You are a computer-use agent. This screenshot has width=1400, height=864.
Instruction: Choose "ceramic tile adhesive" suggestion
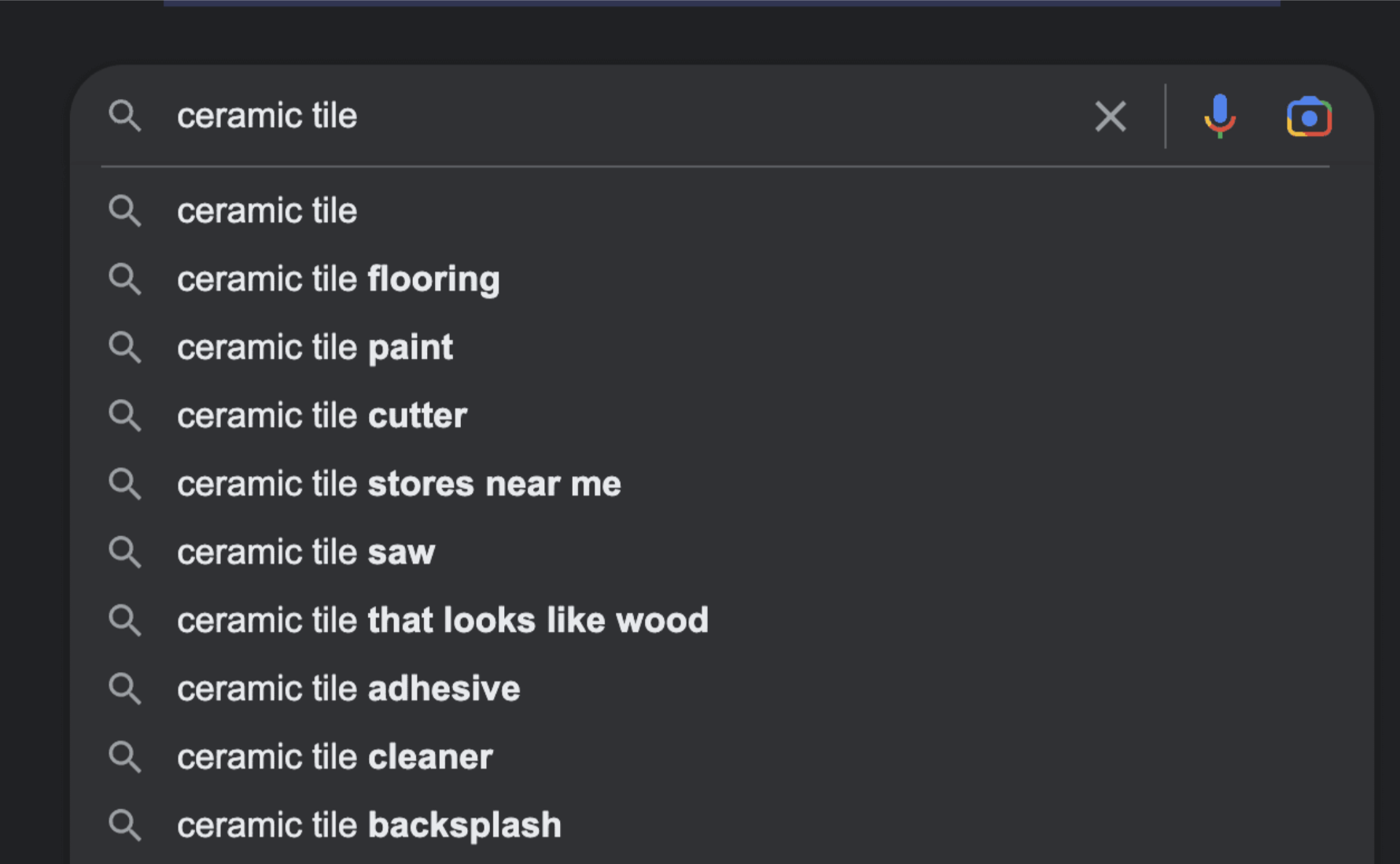(348, 689)
